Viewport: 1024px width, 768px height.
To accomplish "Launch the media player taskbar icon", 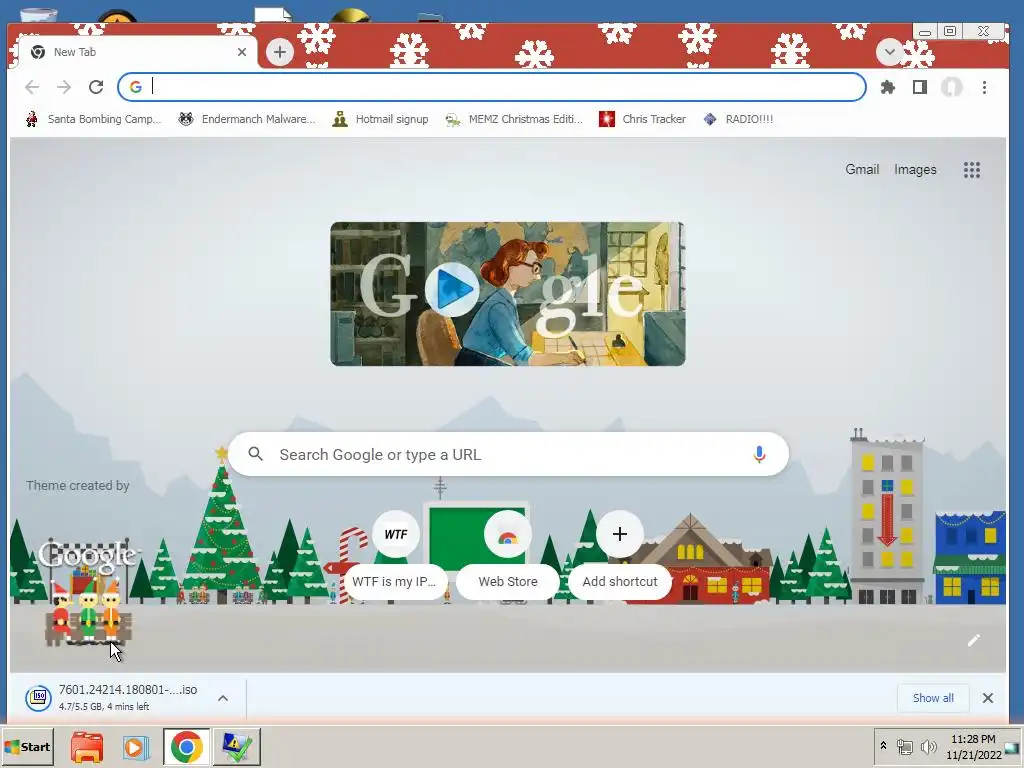I will 136,746.
